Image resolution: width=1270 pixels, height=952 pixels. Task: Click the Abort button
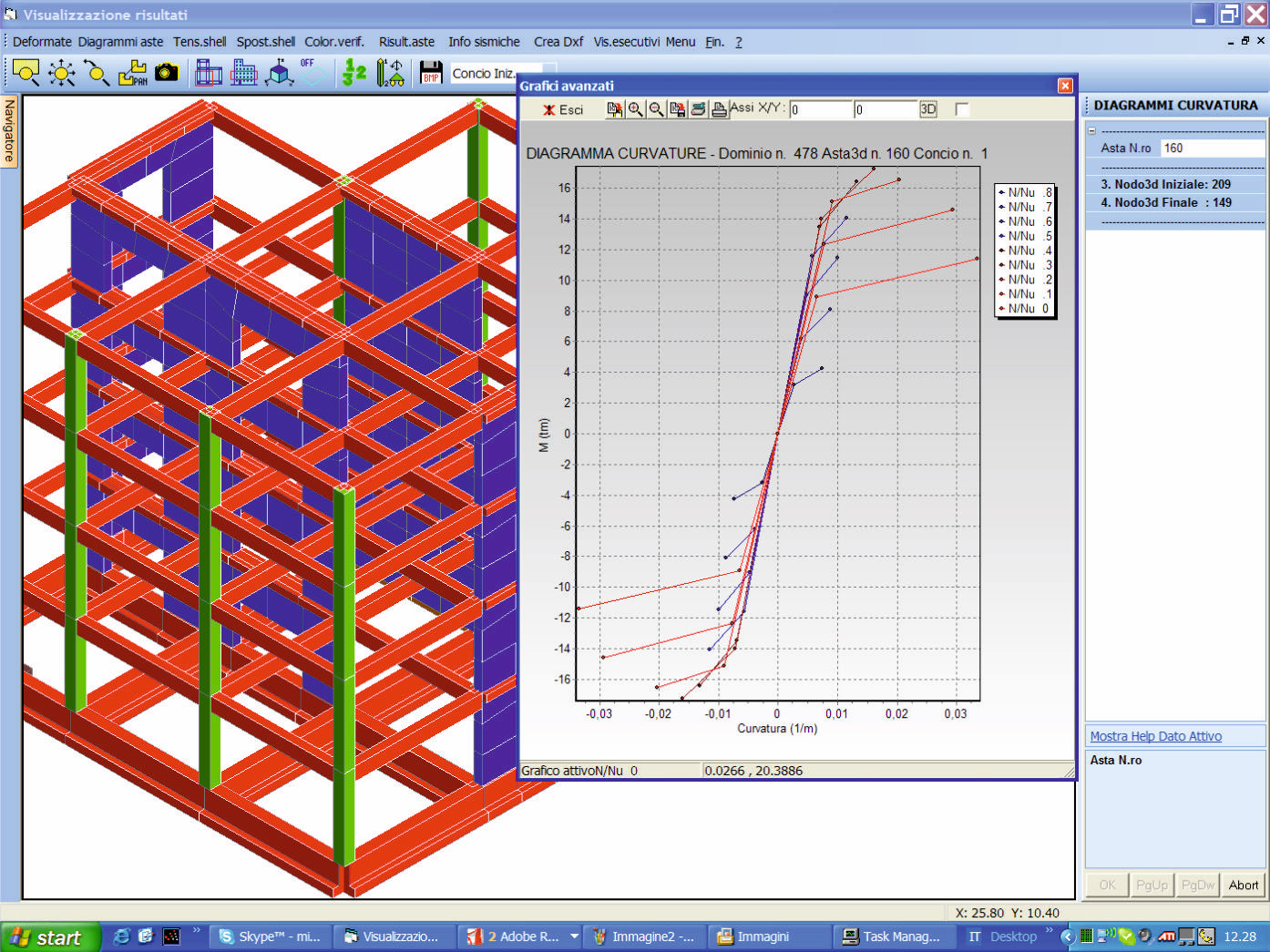[1243, 885]
